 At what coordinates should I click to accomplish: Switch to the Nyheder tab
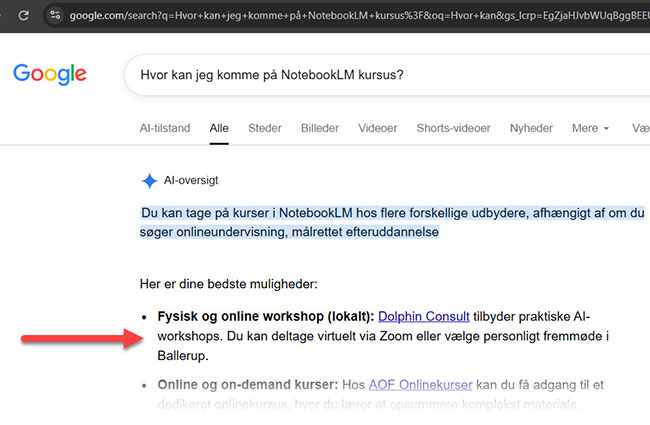point(531,128)
